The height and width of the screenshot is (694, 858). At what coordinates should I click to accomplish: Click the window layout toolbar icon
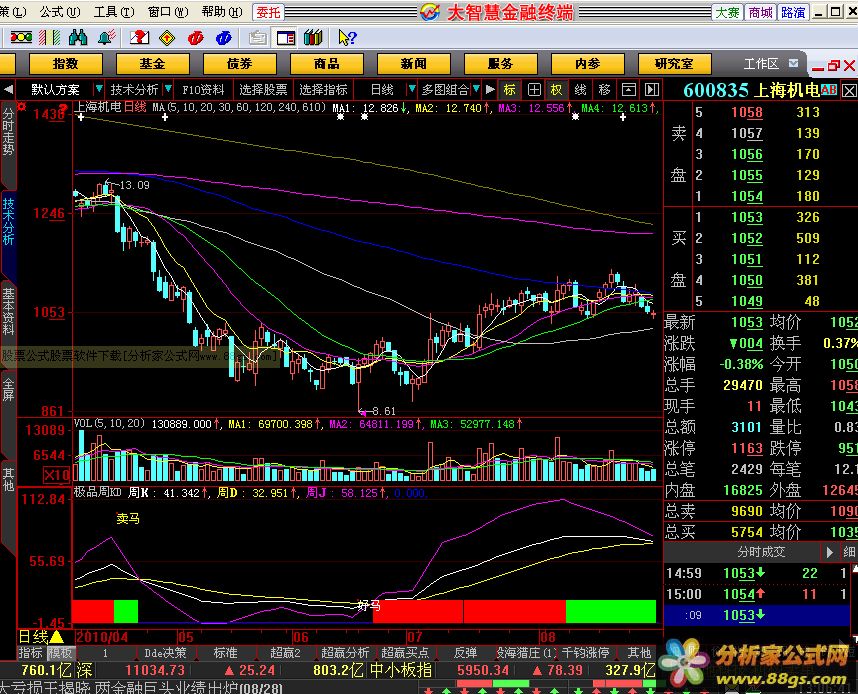(286, 37)
